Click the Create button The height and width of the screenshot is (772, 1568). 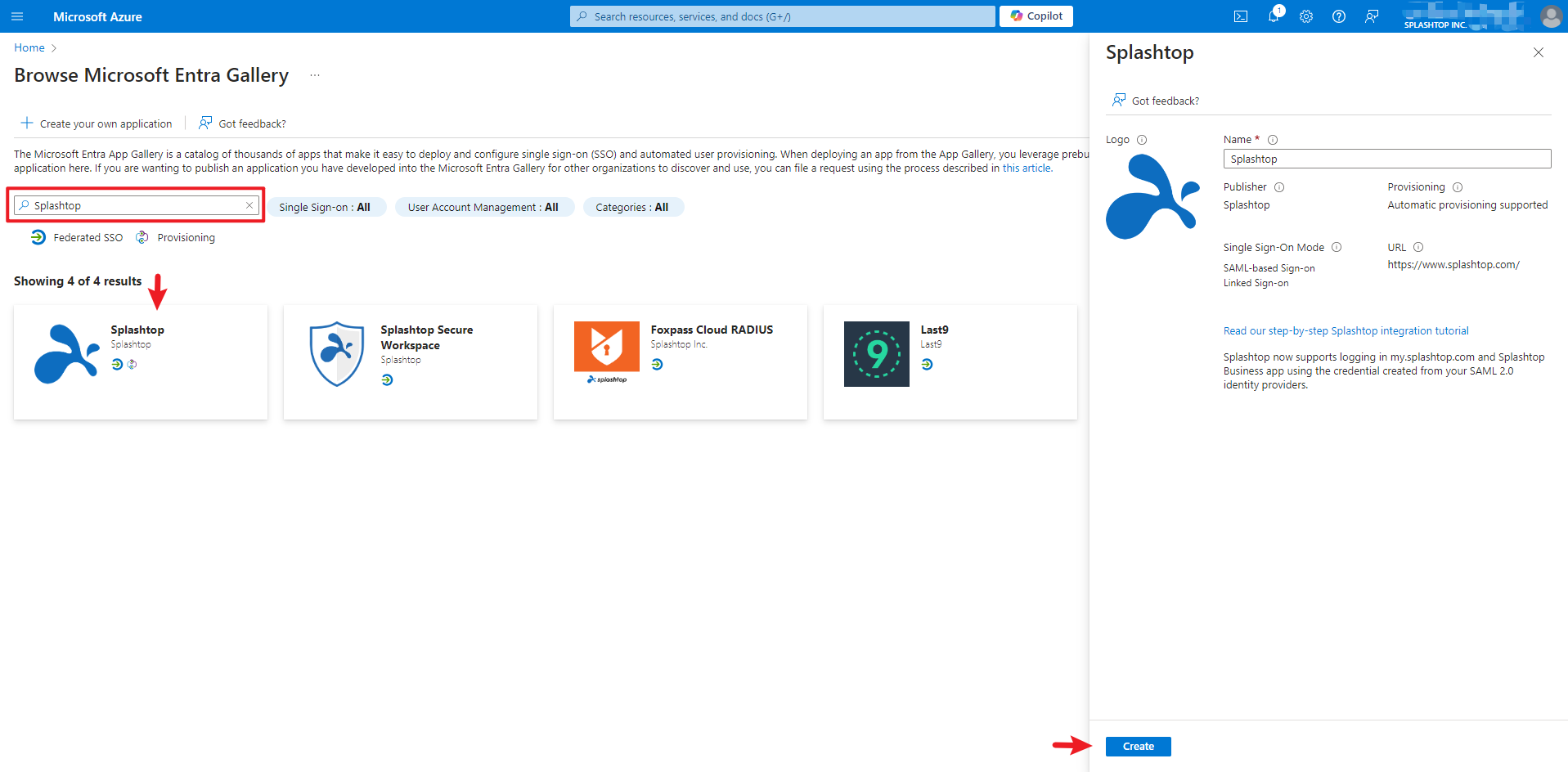click(1139, 747)
